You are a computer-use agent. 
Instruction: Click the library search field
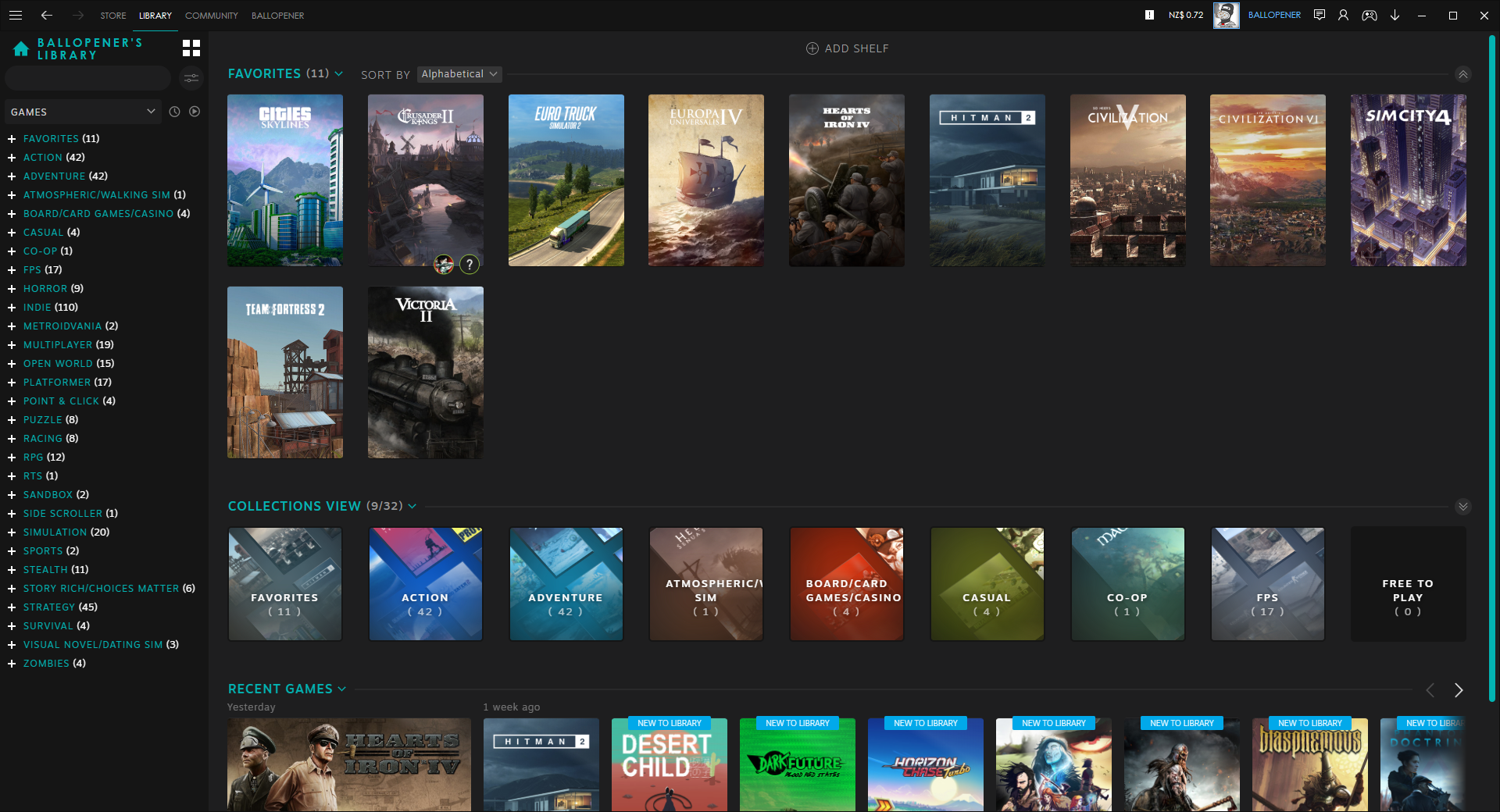pyautogui.click(x=87, y=78)
